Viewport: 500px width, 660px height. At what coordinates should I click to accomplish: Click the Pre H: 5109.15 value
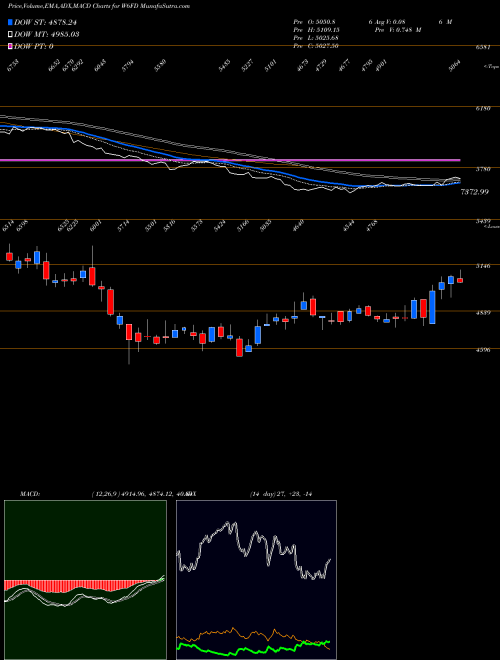[x=316, y=30]
